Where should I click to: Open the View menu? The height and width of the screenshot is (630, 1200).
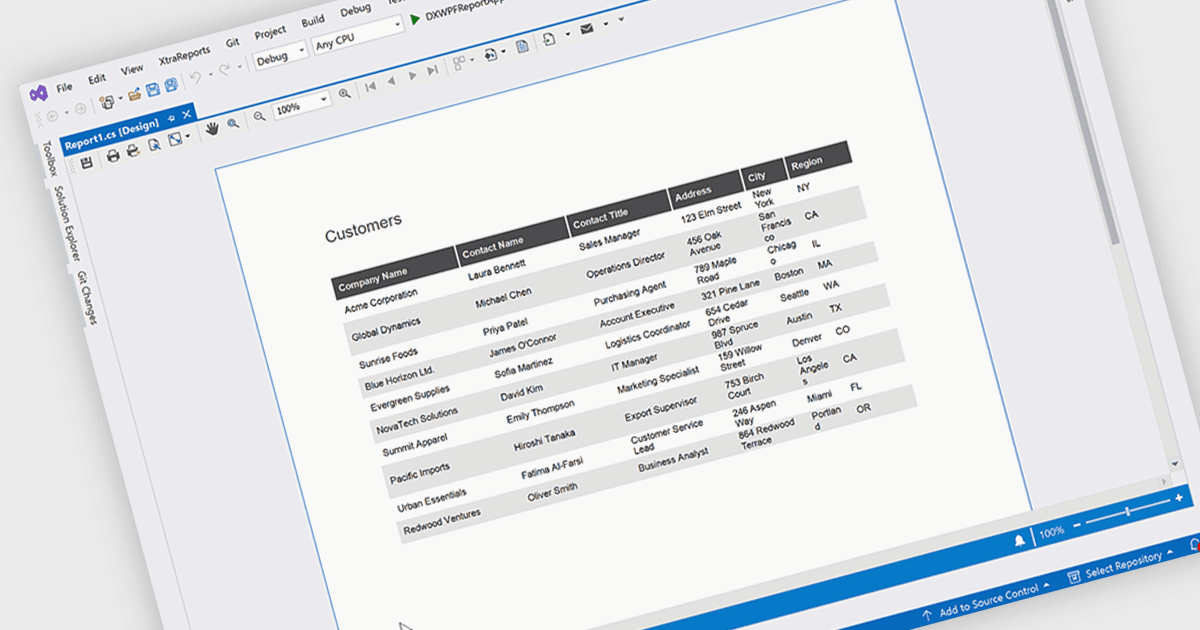pyautogui.click(x=131, y=69)
